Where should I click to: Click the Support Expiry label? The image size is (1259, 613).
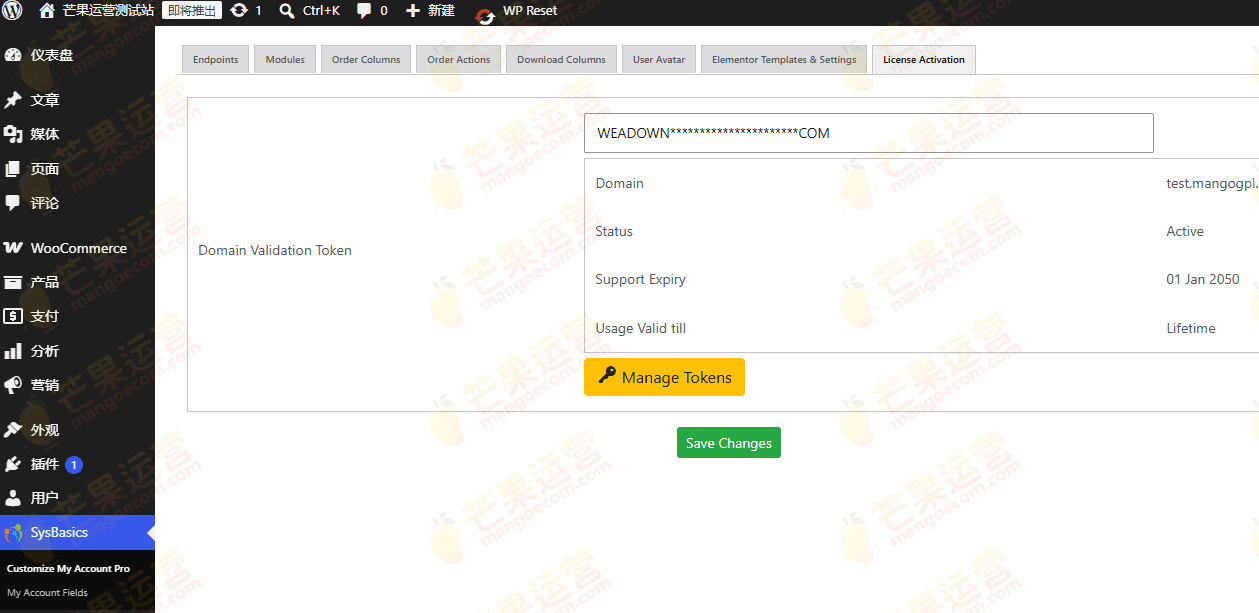pos(641,280)
